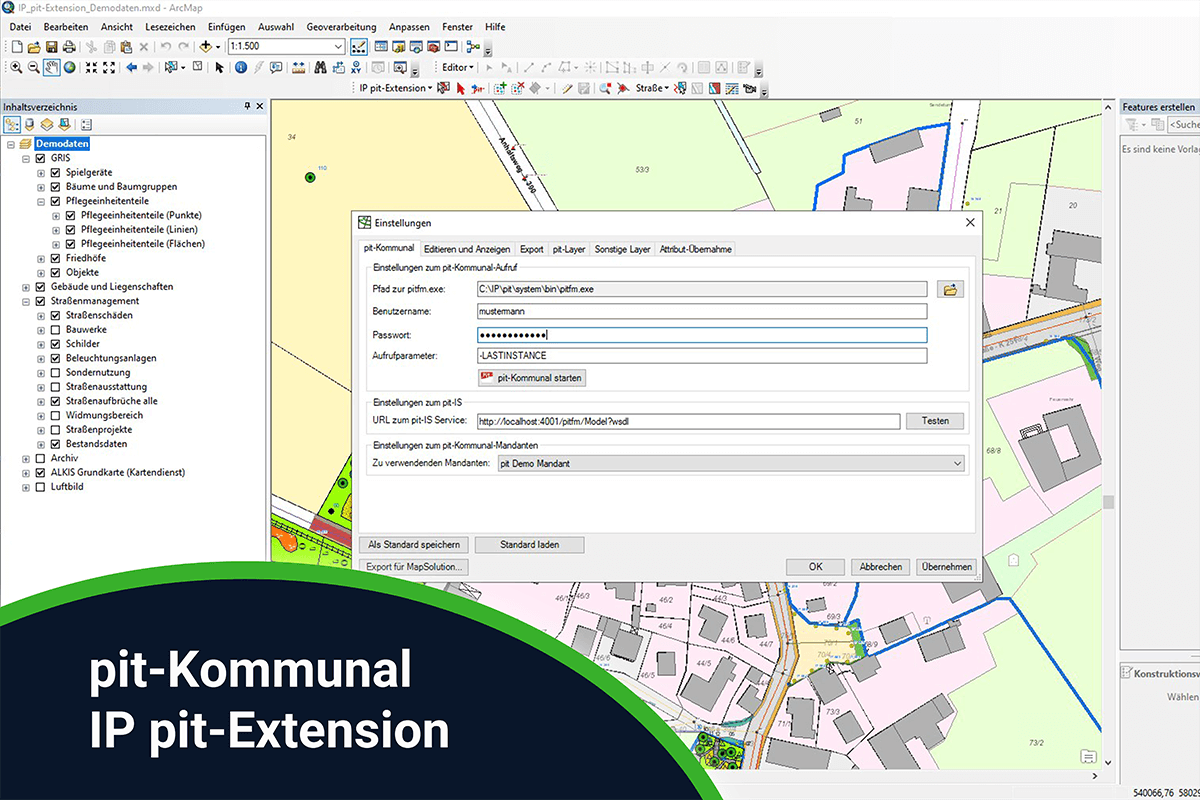Open the folder browse icon for pitfm.exe path
This screenshot has height=800, width=1200.
pyautogui.click(x=950, y=288)
